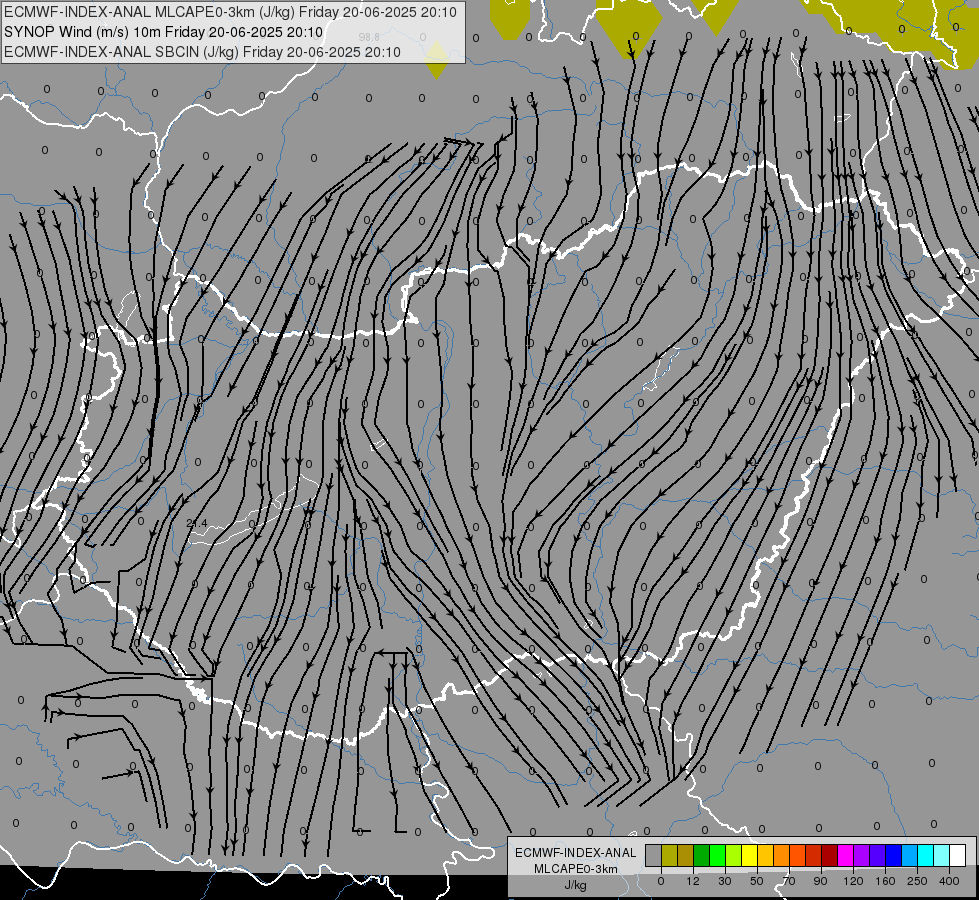This screenshot has width=979, height=900.
Task: Click the 98.8 value near the header
Action: point(370,37)
